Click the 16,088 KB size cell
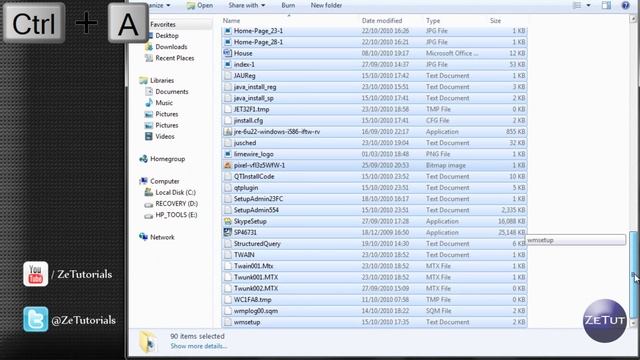Viewport: 640px width, 360px height. 512,221
